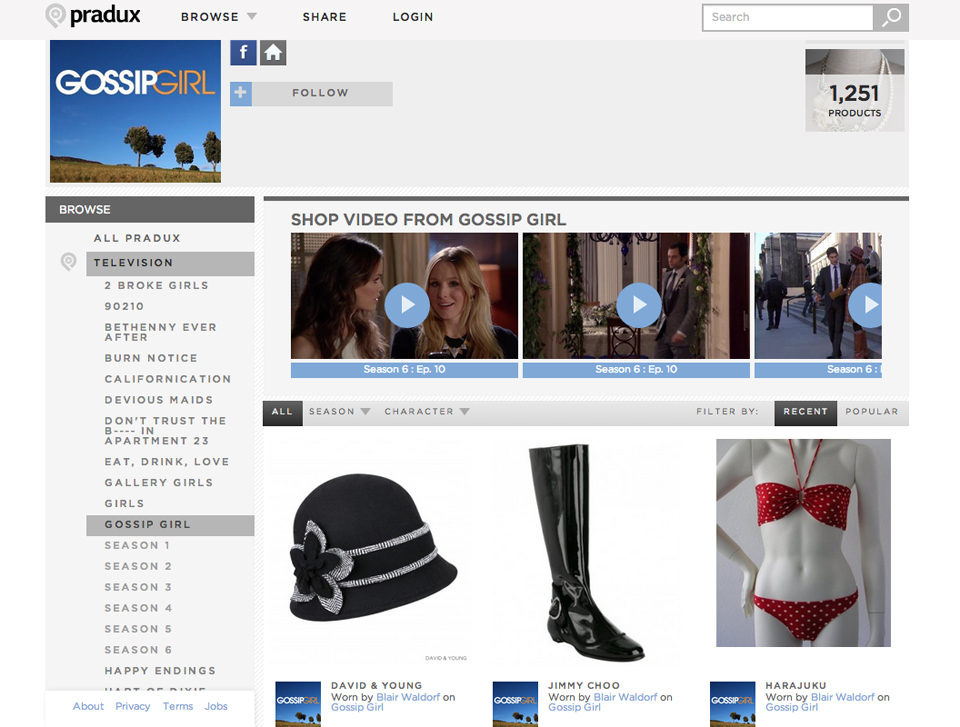
Task: Click Blair Waldorf link under Jimmy Choo
Action: [625, 697]
